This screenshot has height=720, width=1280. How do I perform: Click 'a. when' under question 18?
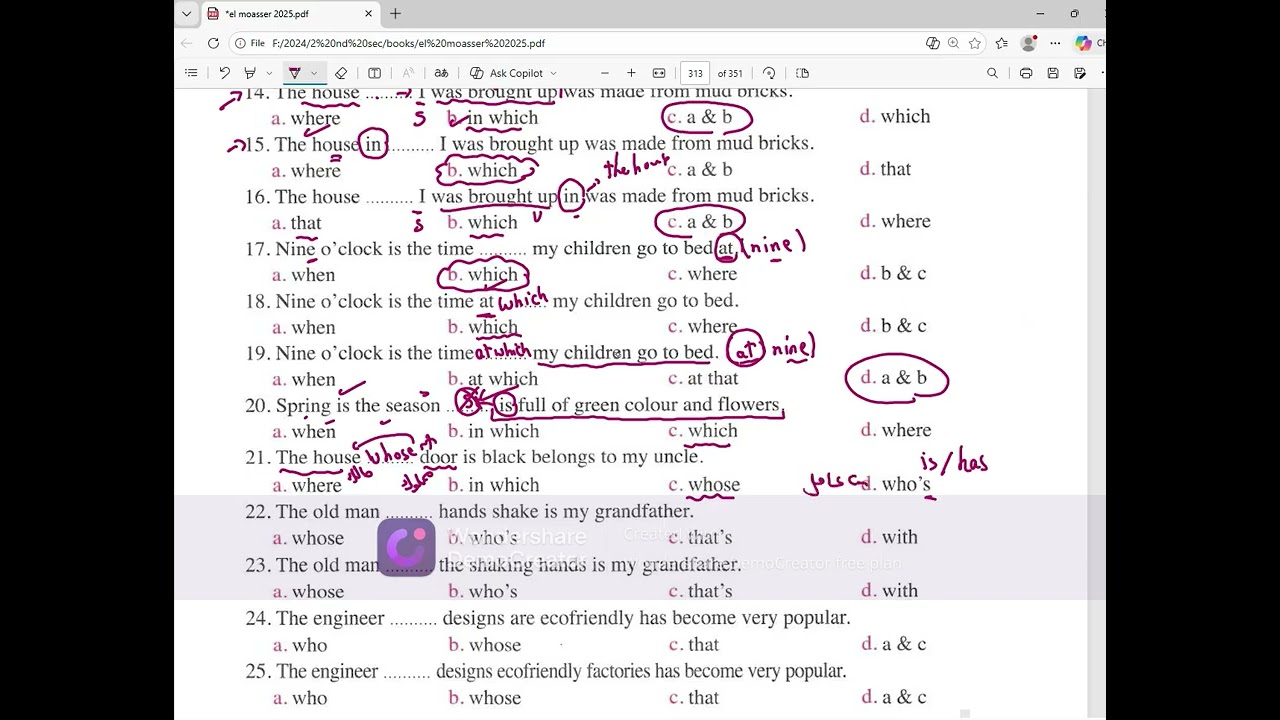[x=303, y=327]
